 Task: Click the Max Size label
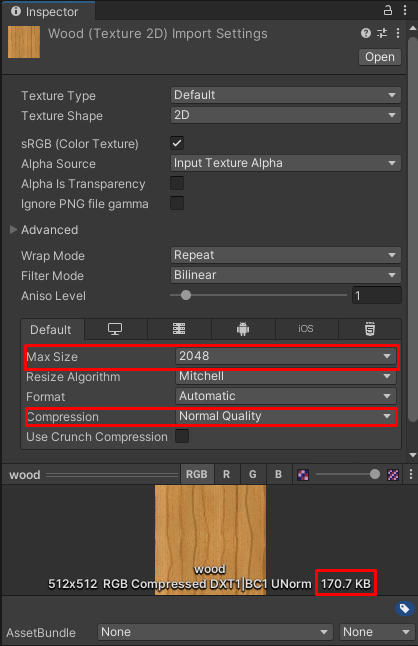tap(52, 356)
